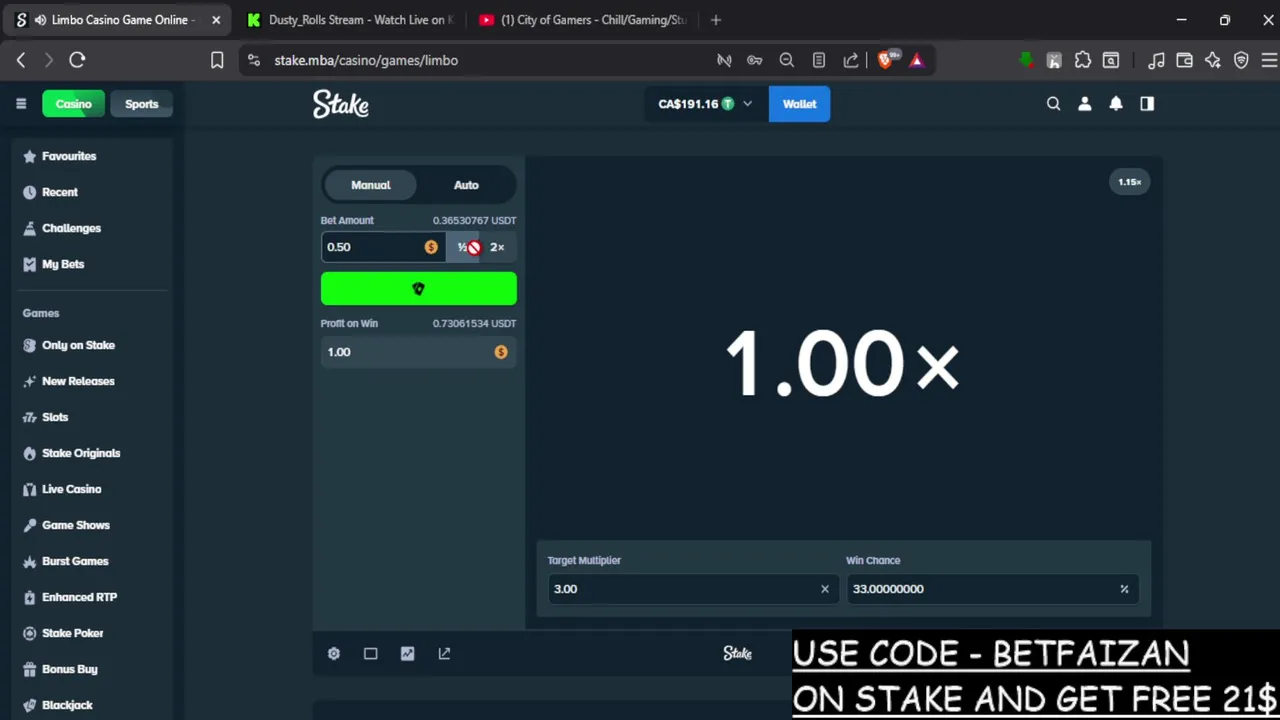The height and width of the screenshot is (720, 1280).
Task: Open Stake search with the magnifier icon
Action: pyautogui.click(x=1053, y=104)
